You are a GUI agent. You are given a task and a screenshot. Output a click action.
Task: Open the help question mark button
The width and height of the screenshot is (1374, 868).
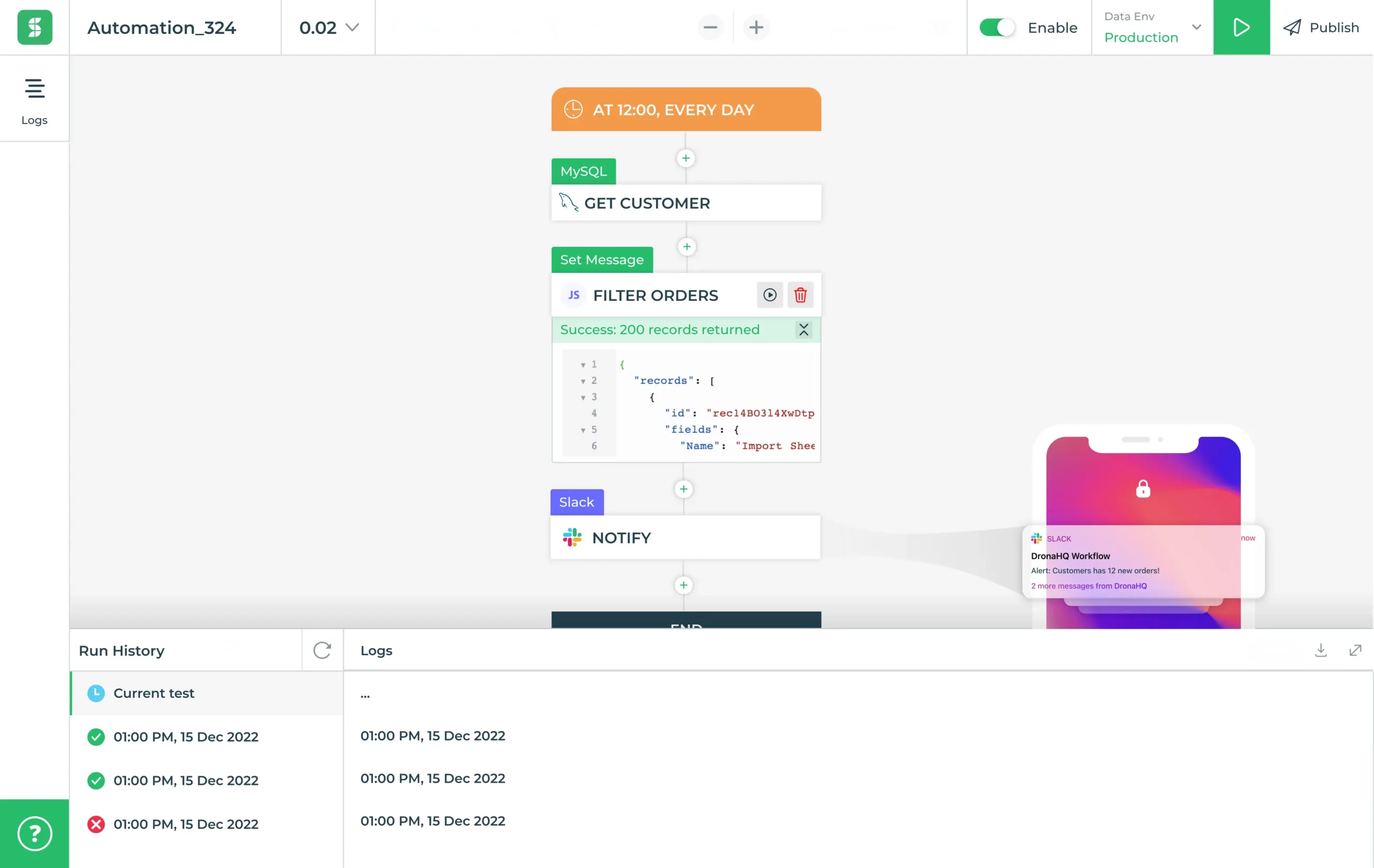point(34,833)
